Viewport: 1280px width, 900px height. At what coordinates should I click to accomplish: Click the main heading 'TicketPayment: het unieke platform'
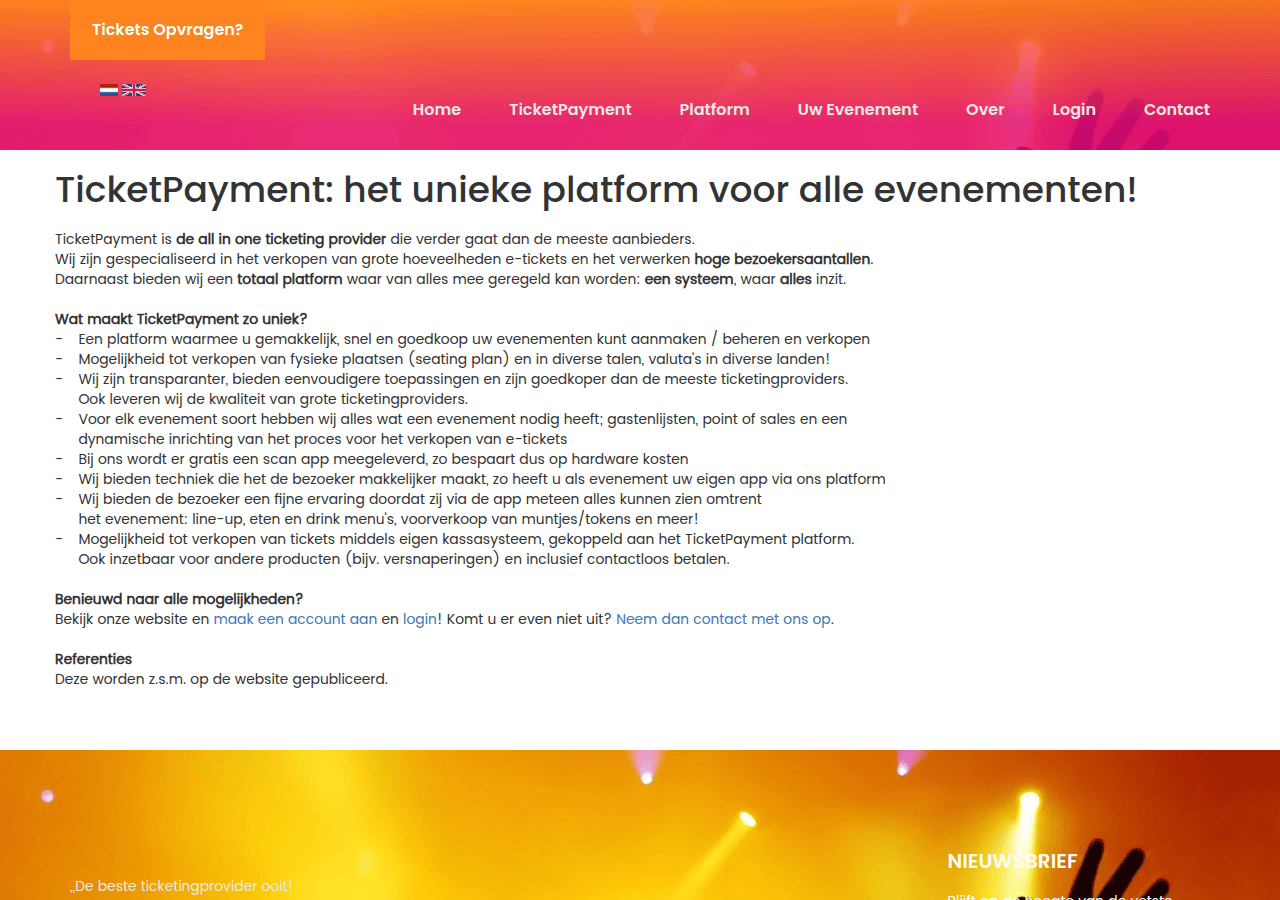[596, 190]
